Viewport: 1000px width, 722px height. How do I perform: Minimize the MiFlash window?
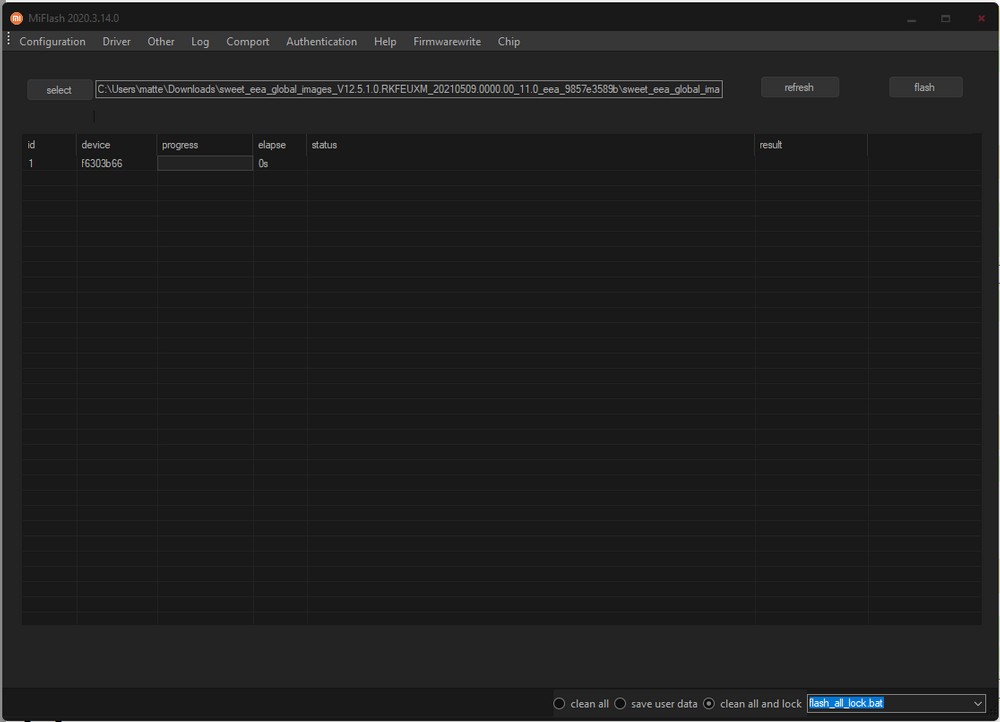[x=911, y=19]
